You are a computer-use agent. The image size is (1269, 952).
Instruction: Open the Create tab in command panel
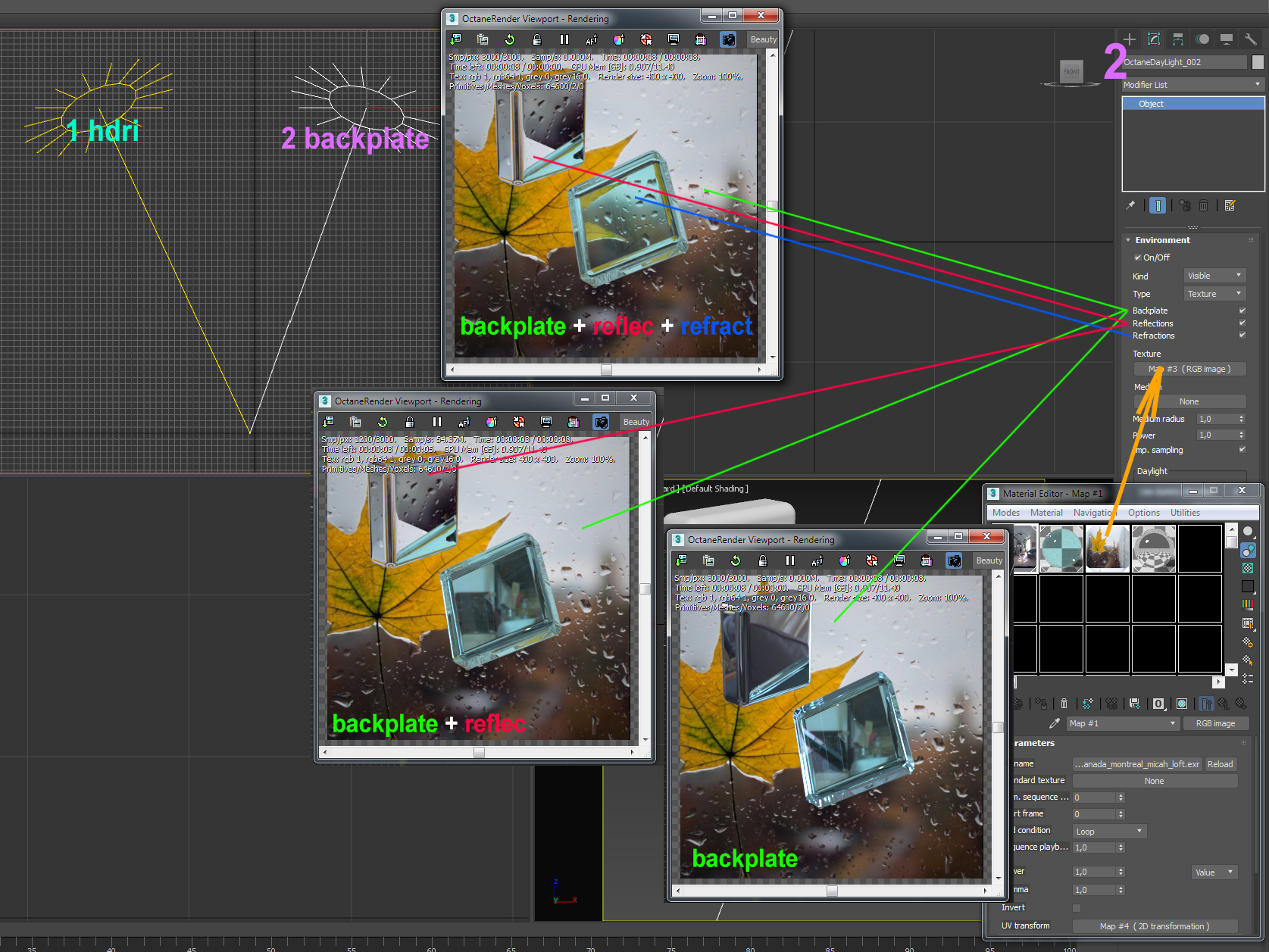tap(1130, 39)
